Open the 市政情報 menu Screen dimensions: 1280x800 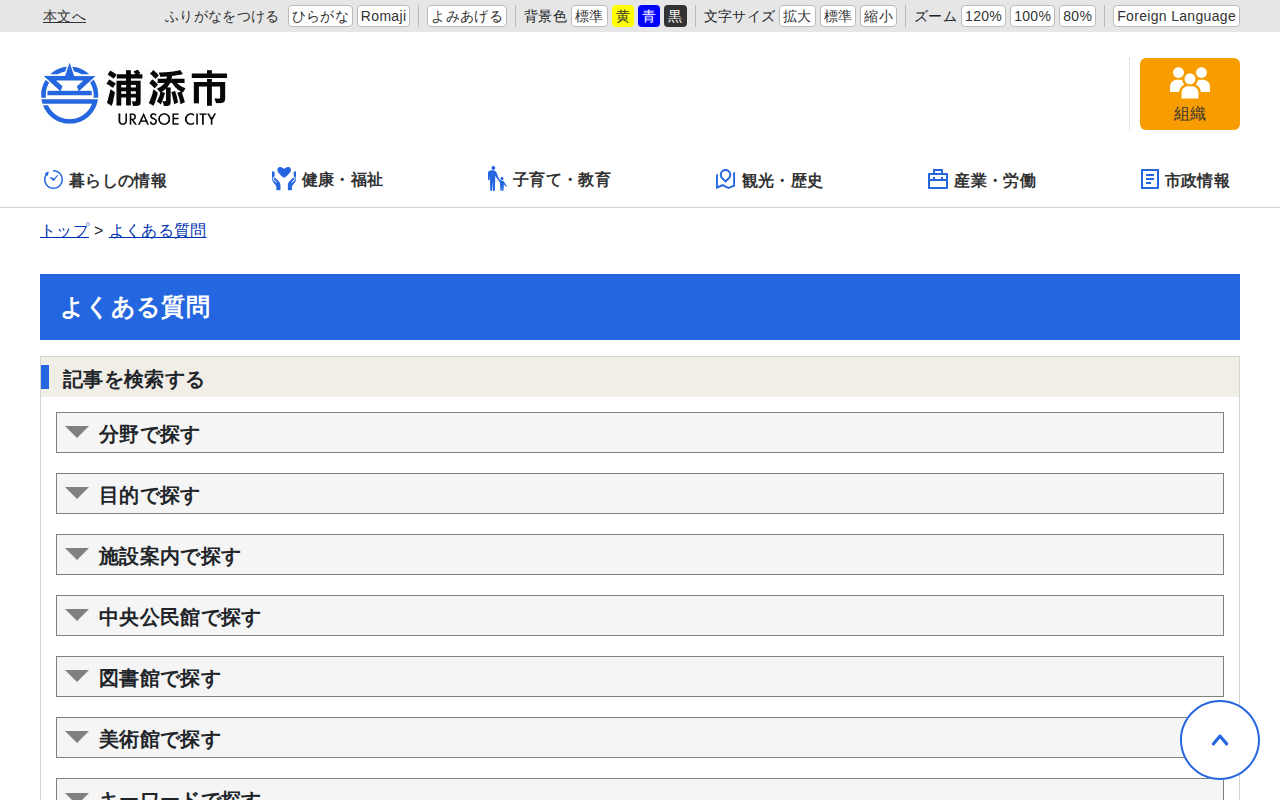click(x=1185, y=180)
